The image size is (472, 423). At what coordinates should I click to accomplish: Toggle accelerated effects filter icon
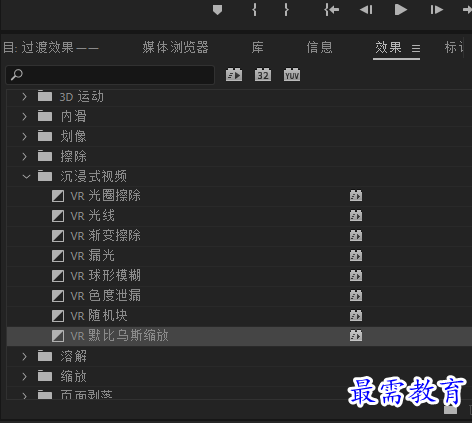click(x=234, y=75)
